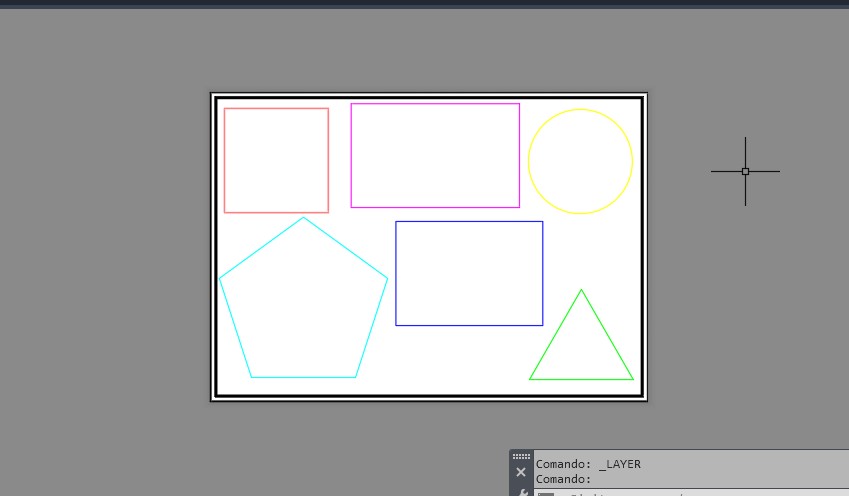
Task: Click the top-left corner of the red square
Action: coord(225,109)
